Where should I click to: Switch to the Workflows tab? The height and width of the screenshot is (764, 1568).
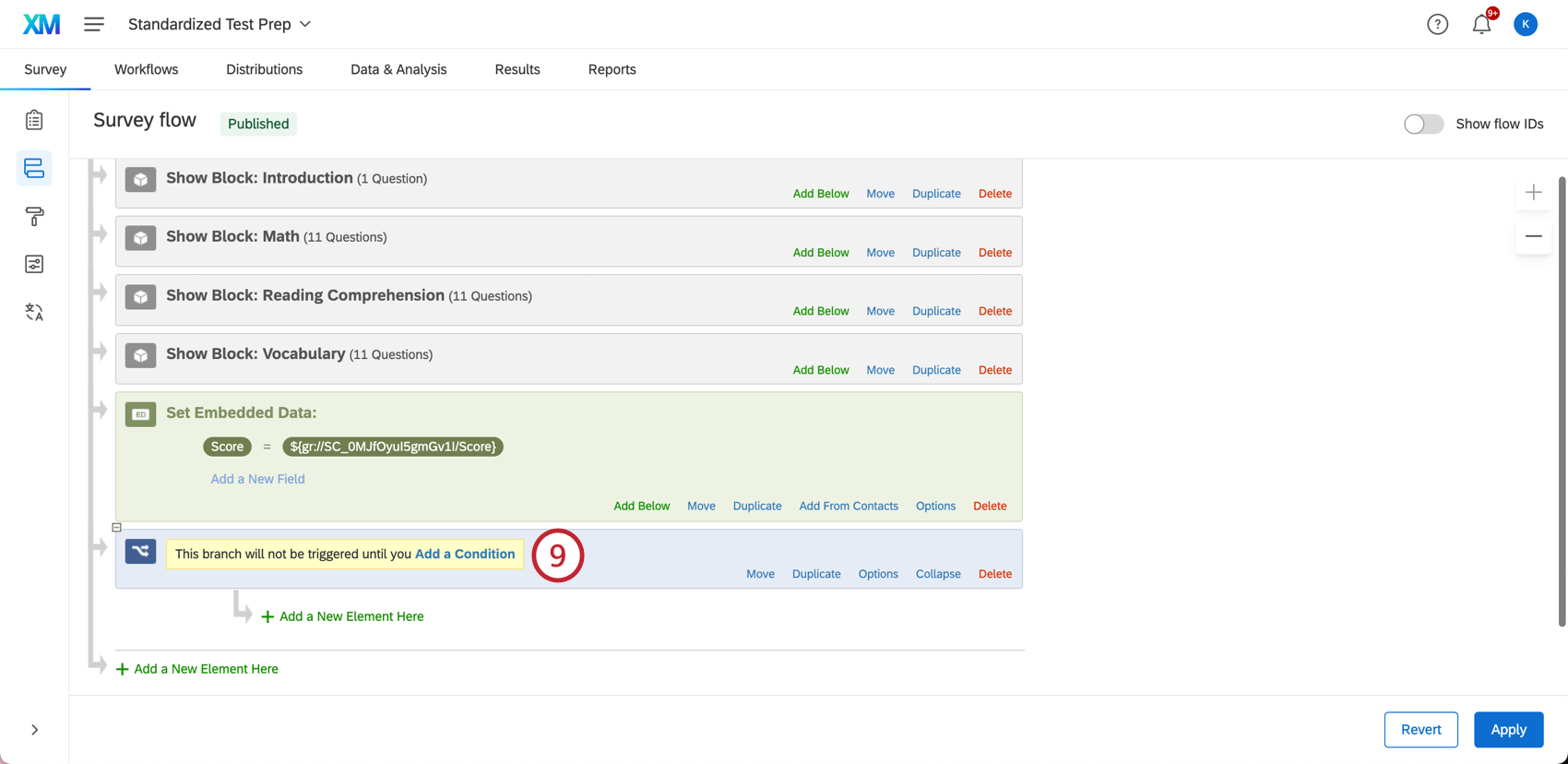[146, 69]
